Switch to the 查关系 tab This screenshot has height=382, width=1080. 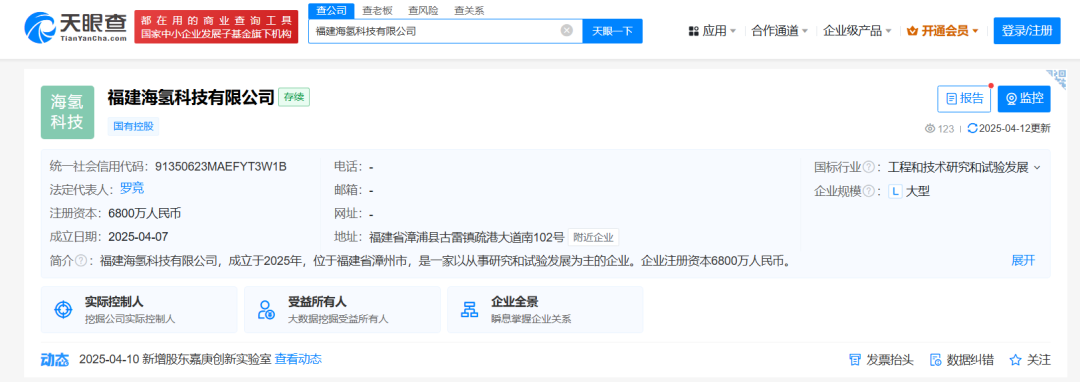(x=469, y=10)
